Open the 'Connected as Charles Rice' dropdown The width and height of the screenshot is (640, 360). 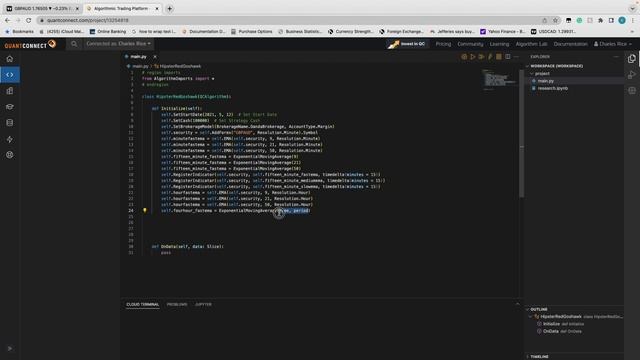tap(118, 44)
